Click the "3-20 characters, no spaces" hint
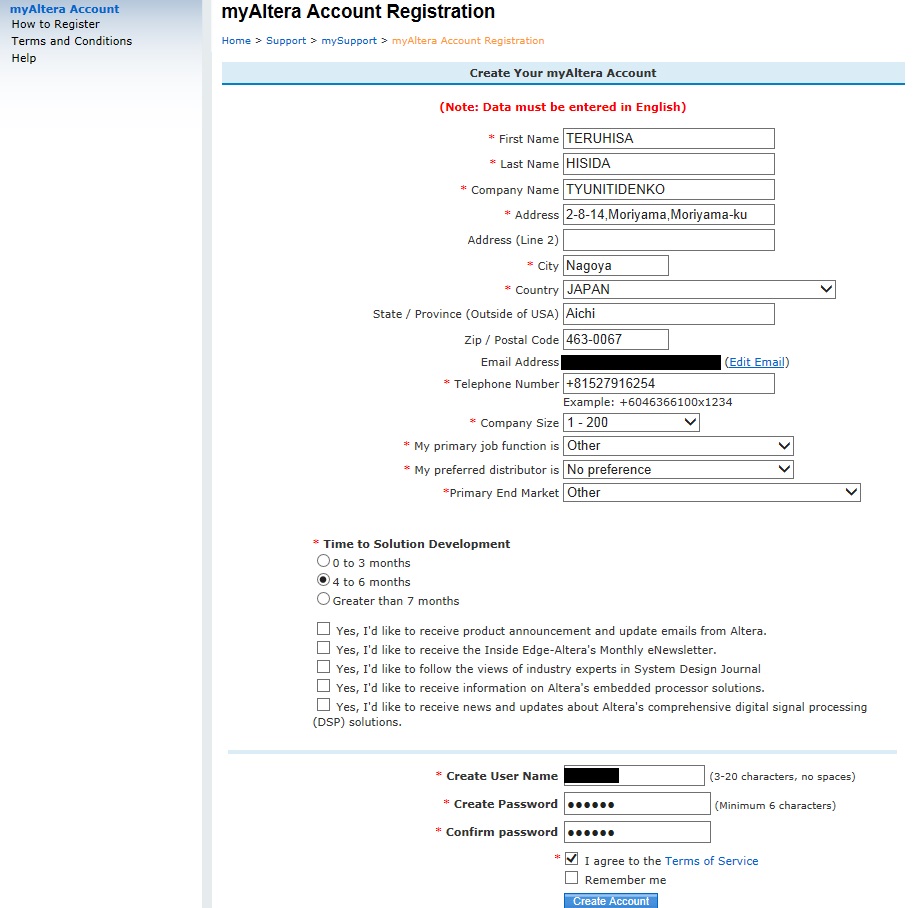The width and height of the screenshot is (924, 908). pos(782,777)
